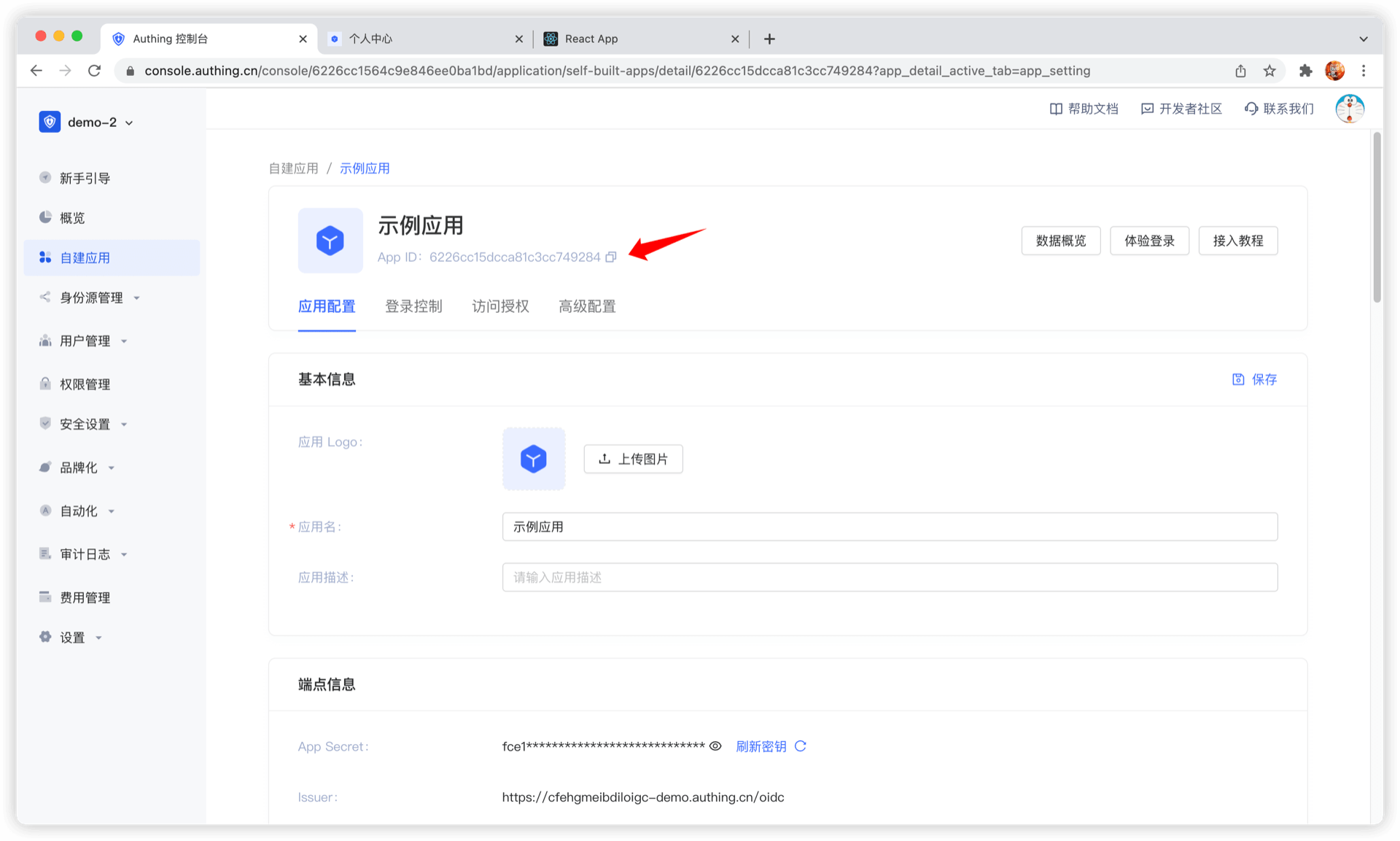Expand the 安全设置 sidebar menu
The height and width of the screenshot is (841, 1400).
coord(85,424)
